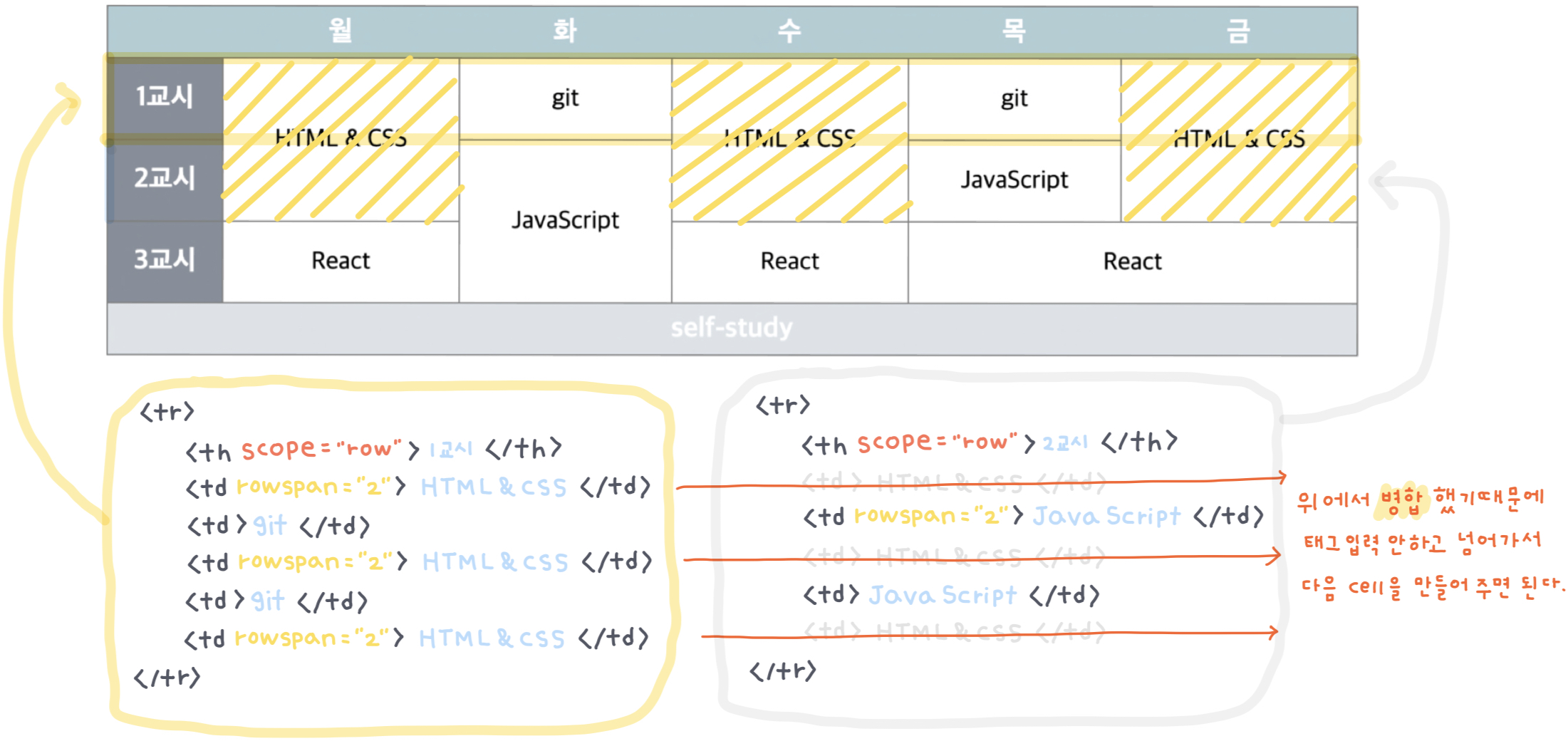The width and height of the screenshot is (1568, 746).
Task: Click the opening <tr> tag in the yellow box
Action: [167, 412]
